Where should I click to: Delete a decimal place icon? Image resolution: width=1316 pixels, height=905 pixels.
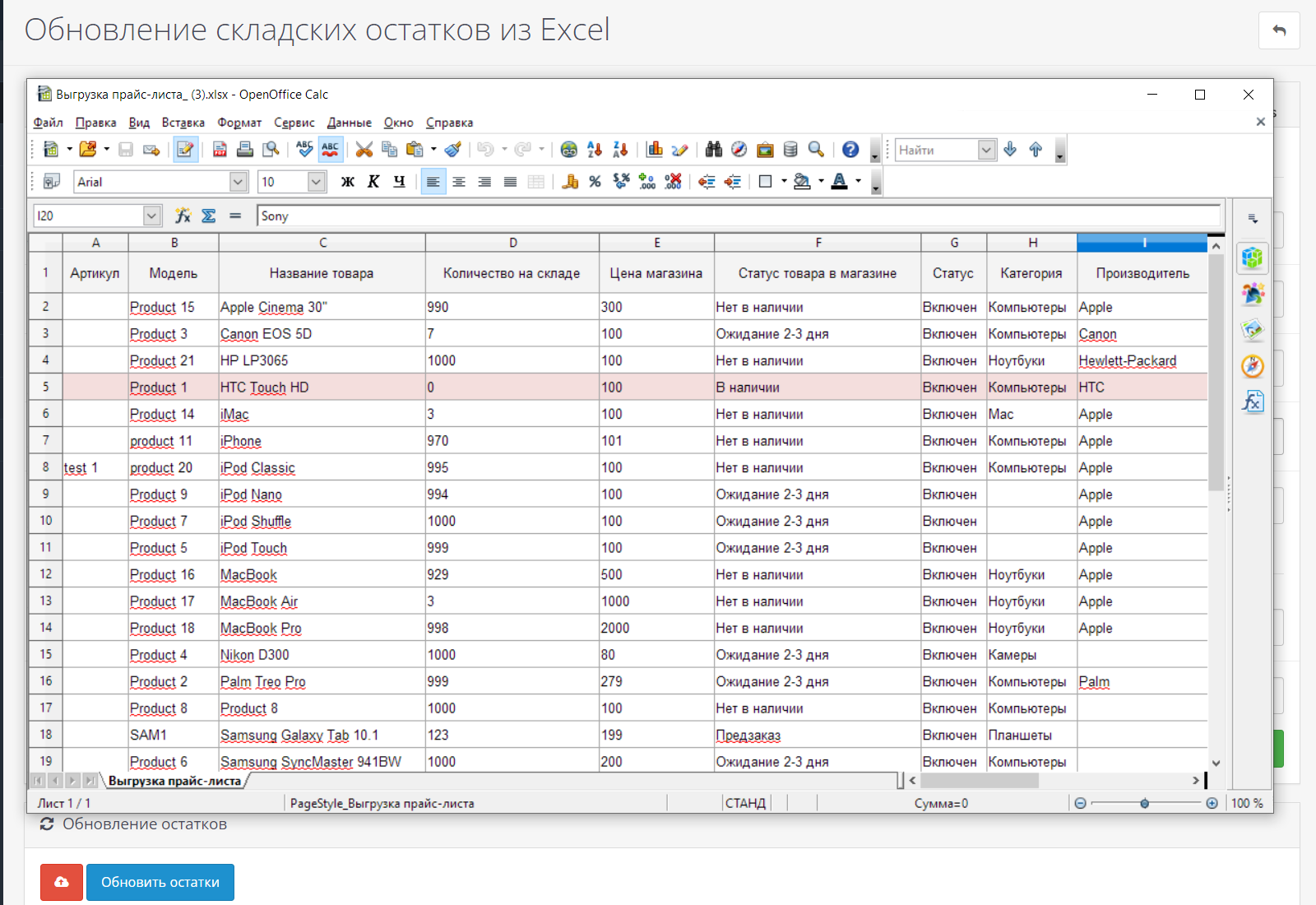673,182
